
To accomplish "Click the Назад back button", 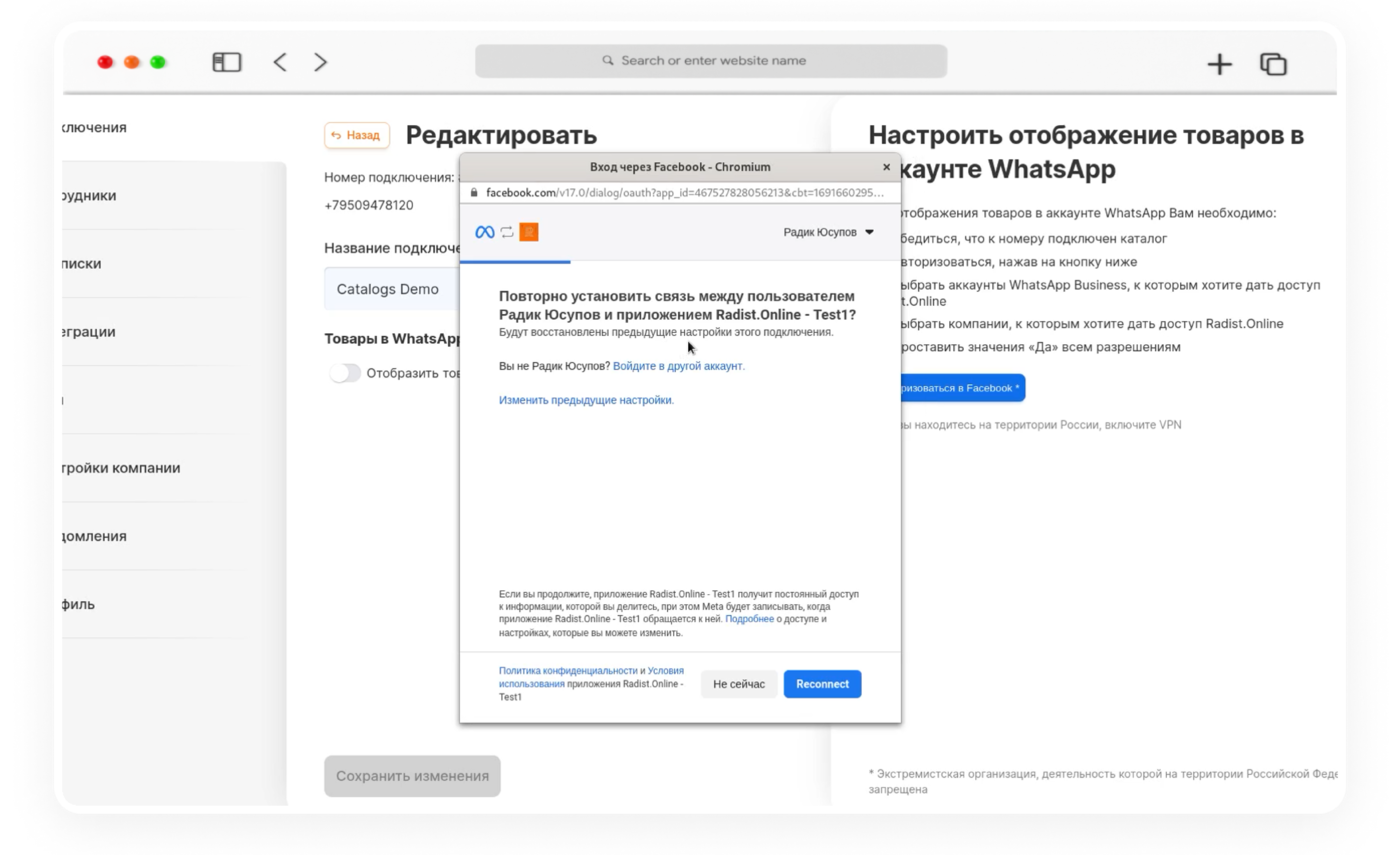I will click(x=356, y=135).
